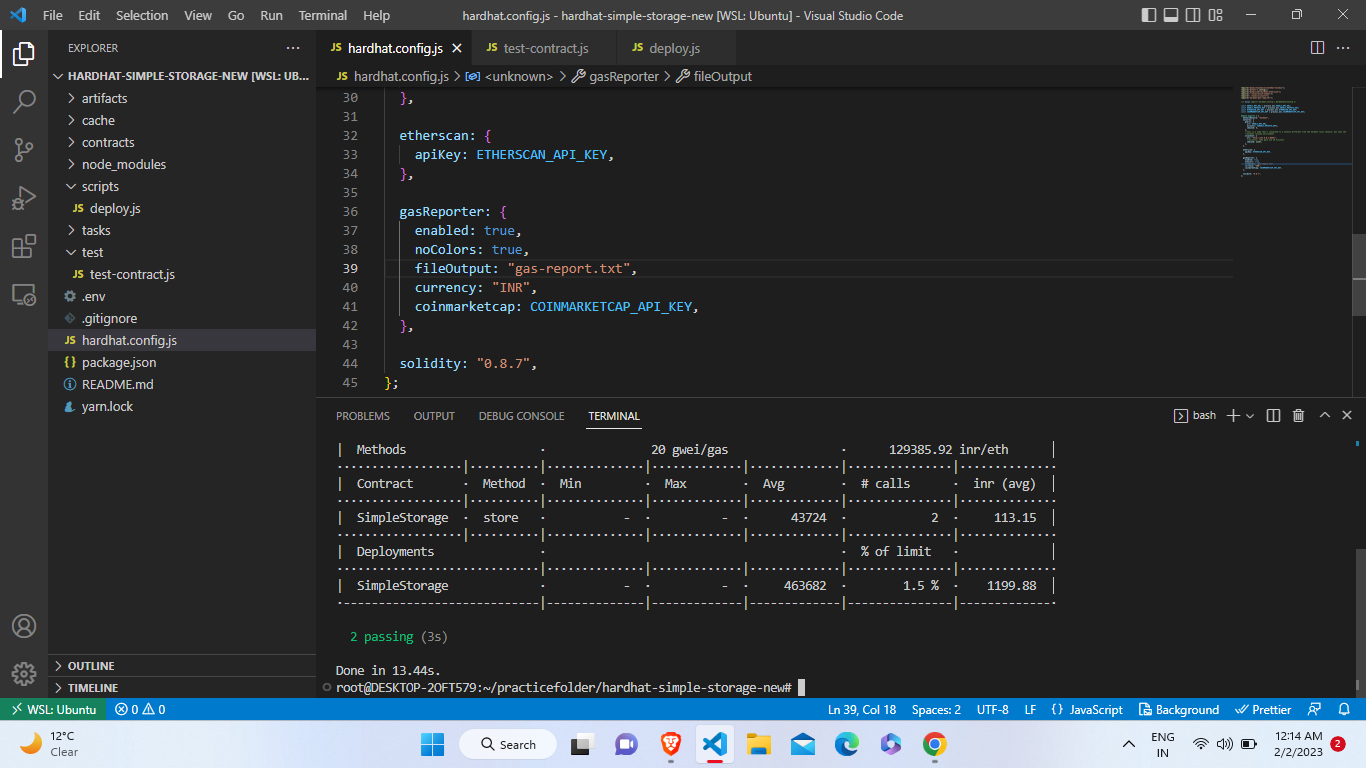Open the Accounts menu

pyautogui.click(x=24, y=626)
